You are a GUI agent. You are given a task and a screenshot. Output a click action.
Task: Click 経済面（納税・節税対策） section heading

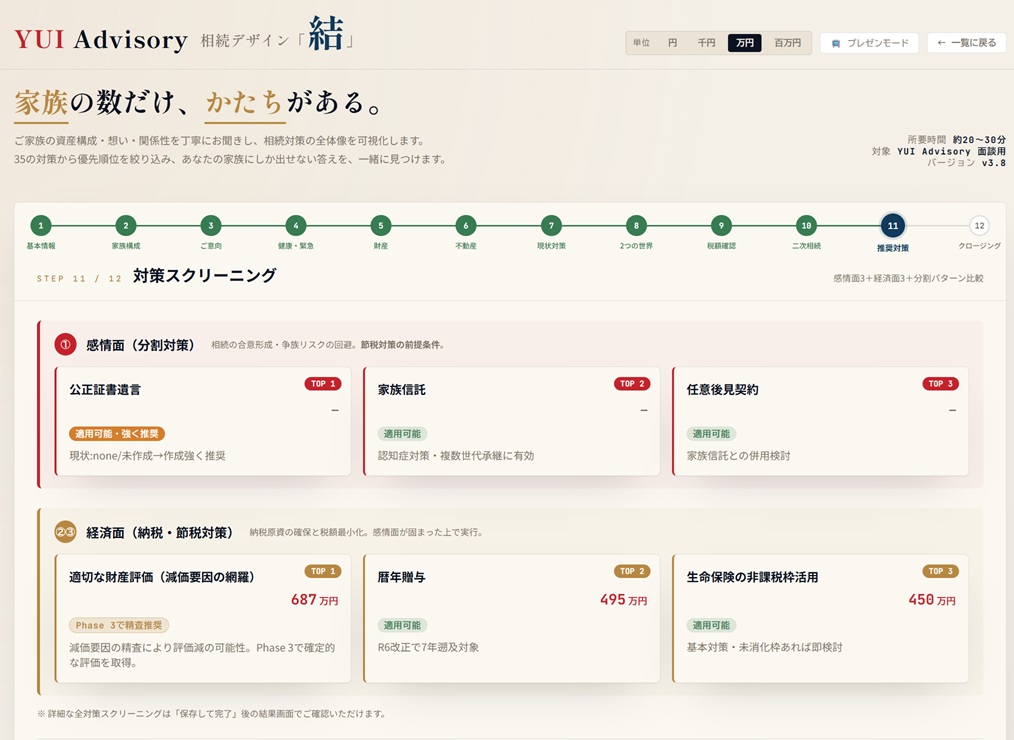tap(160, 532)
